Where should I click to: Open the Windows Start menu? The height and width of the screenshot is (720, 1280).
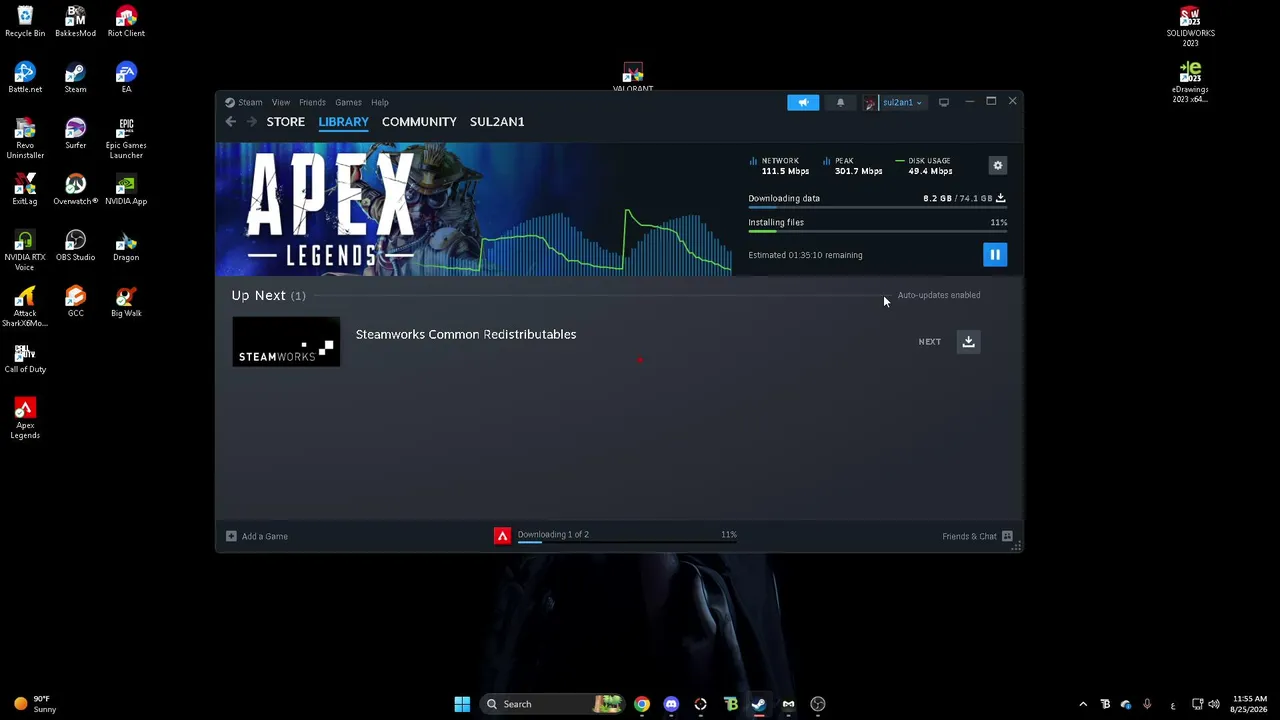pos(462,704)
